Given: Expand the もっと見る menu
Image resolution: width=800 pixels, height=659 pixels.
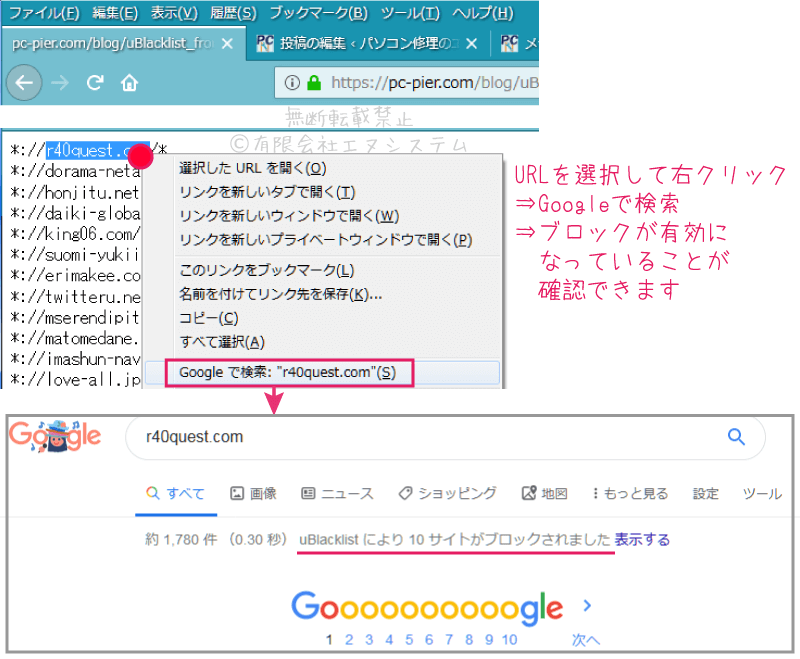Looking at the screenshot, I should point(630,494).
